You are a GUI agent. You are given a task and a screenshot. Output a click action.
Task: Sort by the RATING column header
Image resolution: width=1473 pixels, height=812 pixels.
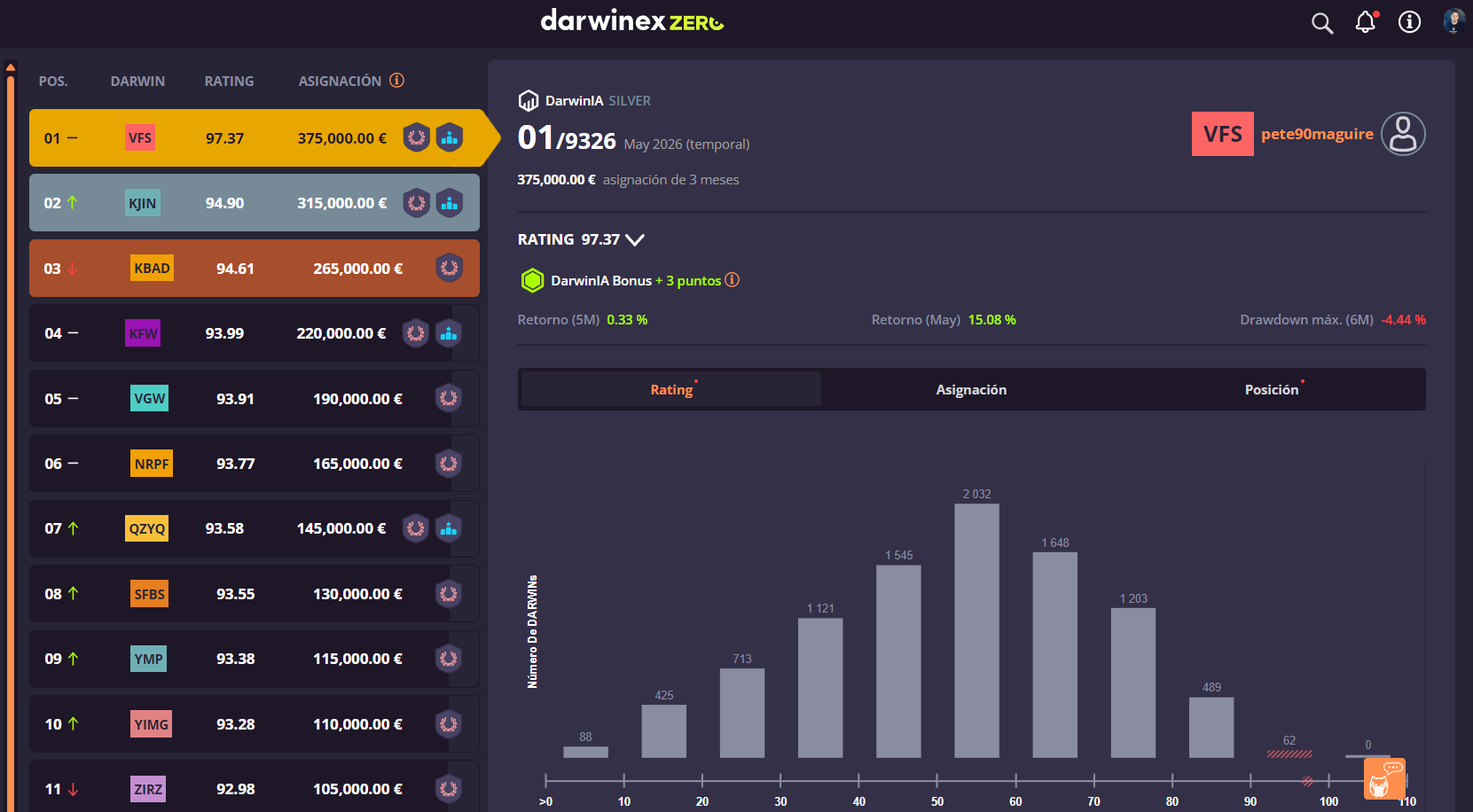(x=229, y=81)
